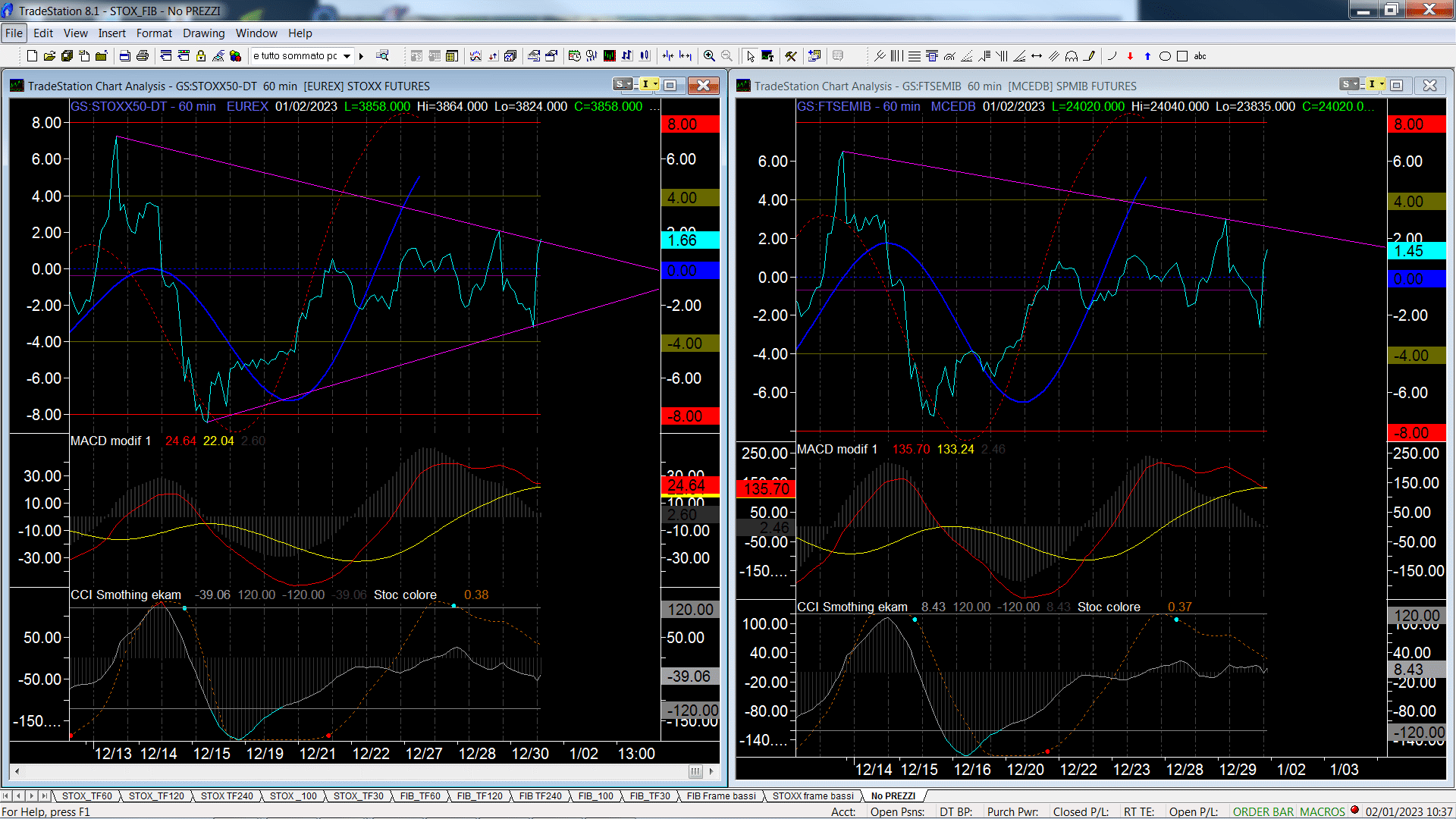Maximize the FTSEMIB chart window
The width and height of the screenshot is (1456, 819).
[1397, 85]
